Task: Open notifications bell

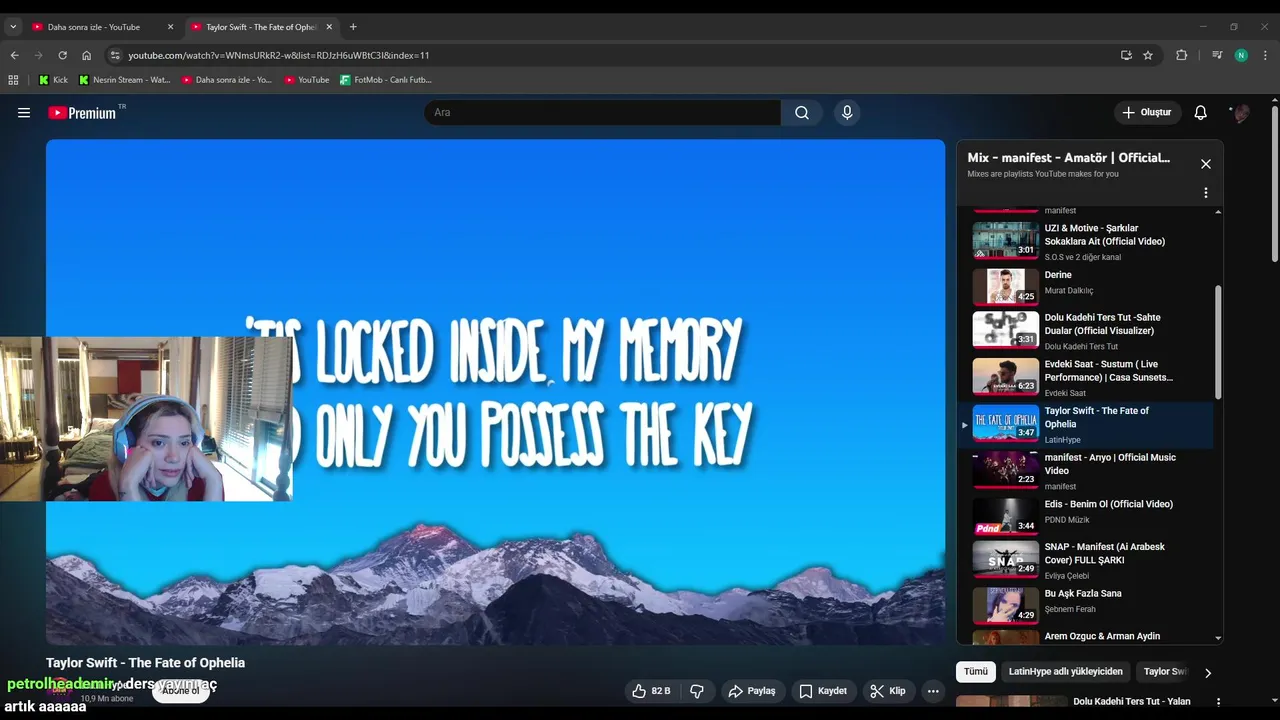Action: click(1200, 113)
